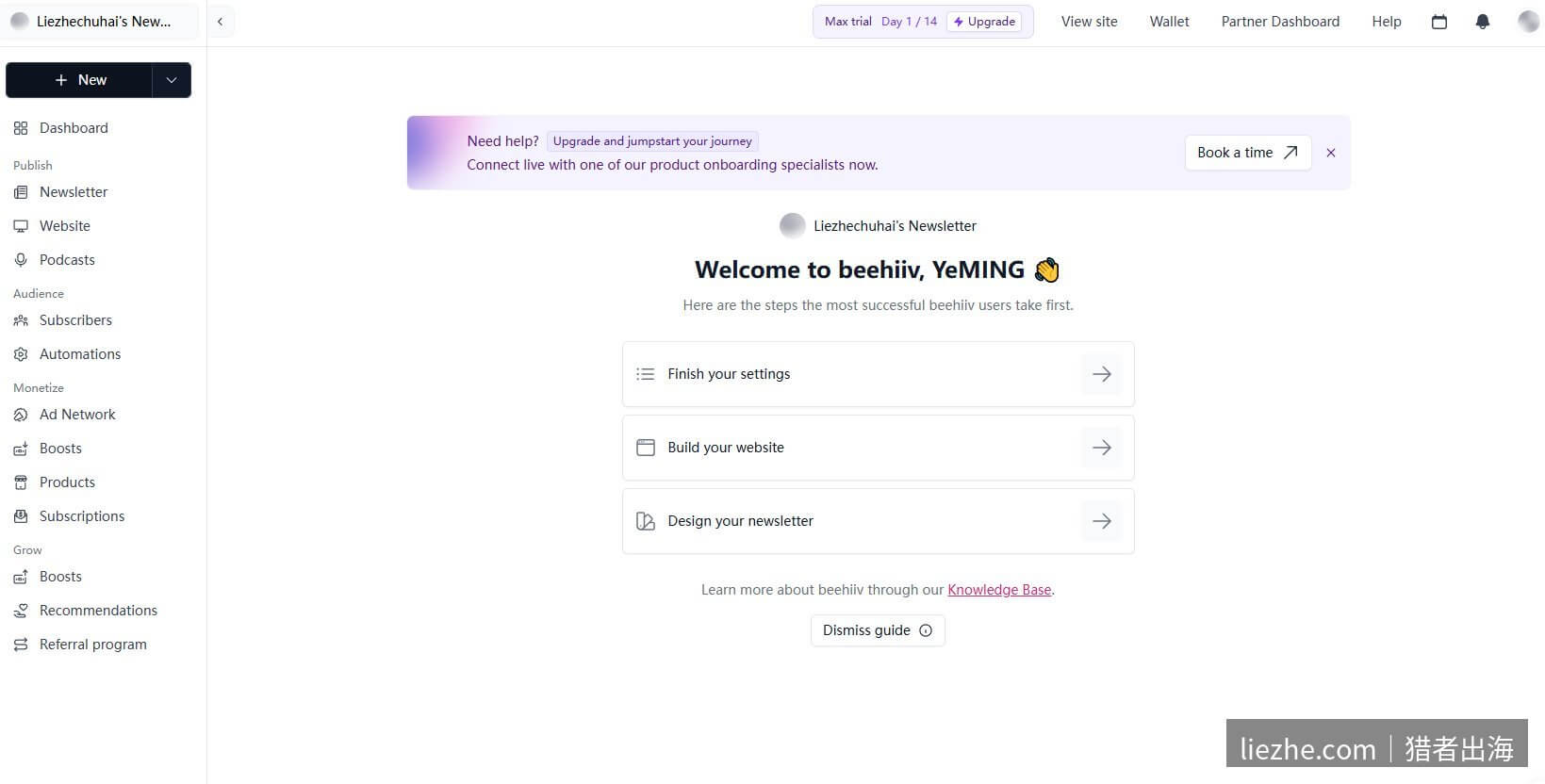Create a new post with New button
The width and height of the screenshot is (1545, 784).
(x=79, y=80)
